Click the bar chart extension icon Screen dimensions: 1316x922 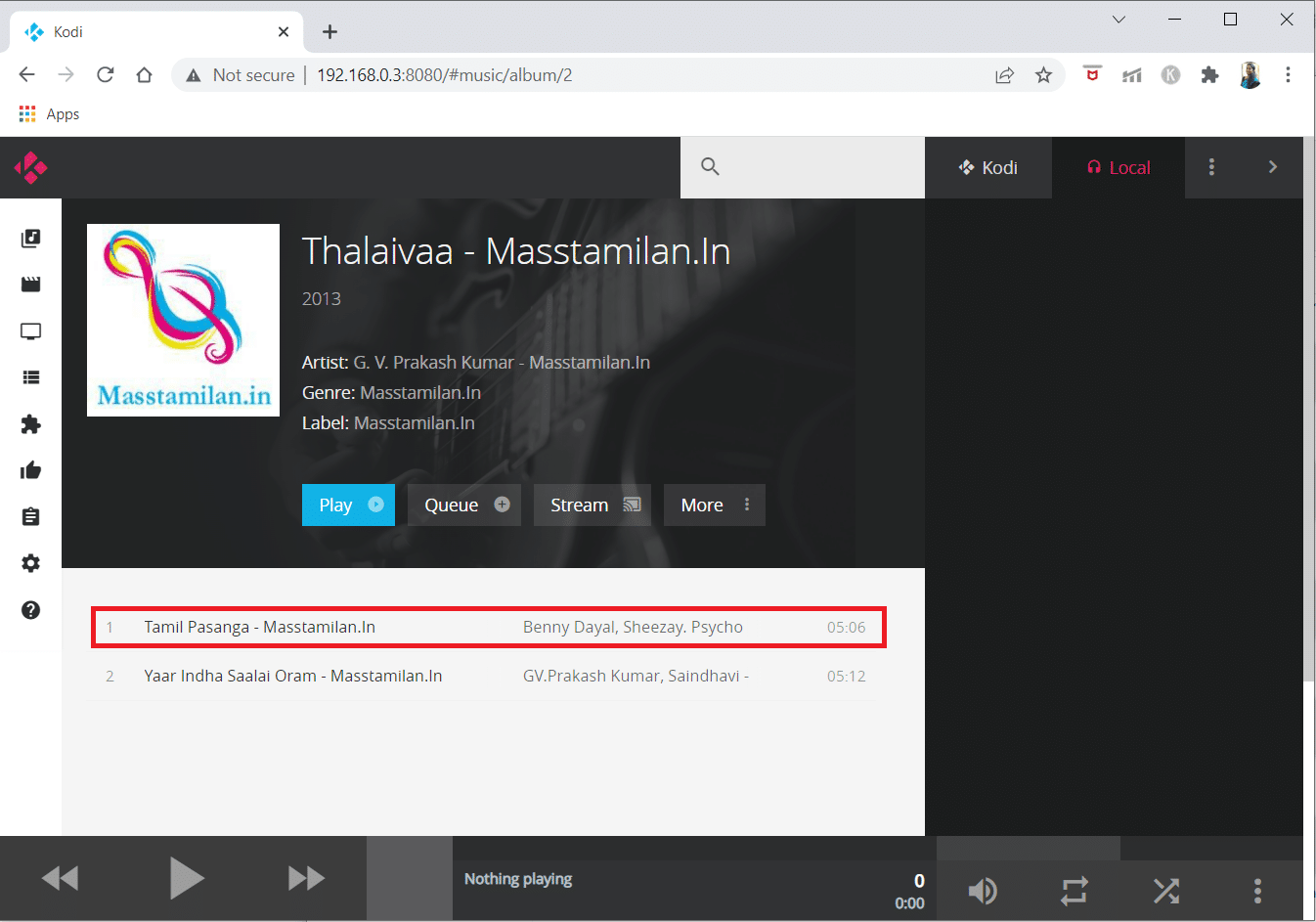pyautogui.click(x=1131, y=74)
